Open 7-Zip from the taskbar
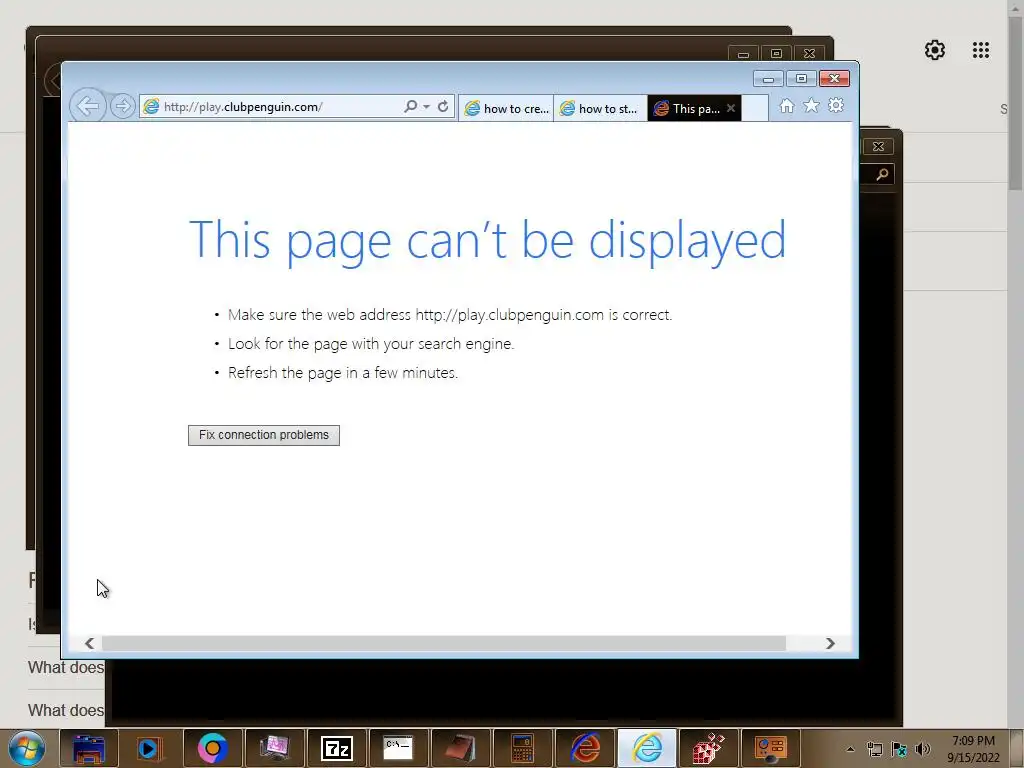The width and height of the screenshot is (1024, 768). pyautogui.click(x=336, y=748)
